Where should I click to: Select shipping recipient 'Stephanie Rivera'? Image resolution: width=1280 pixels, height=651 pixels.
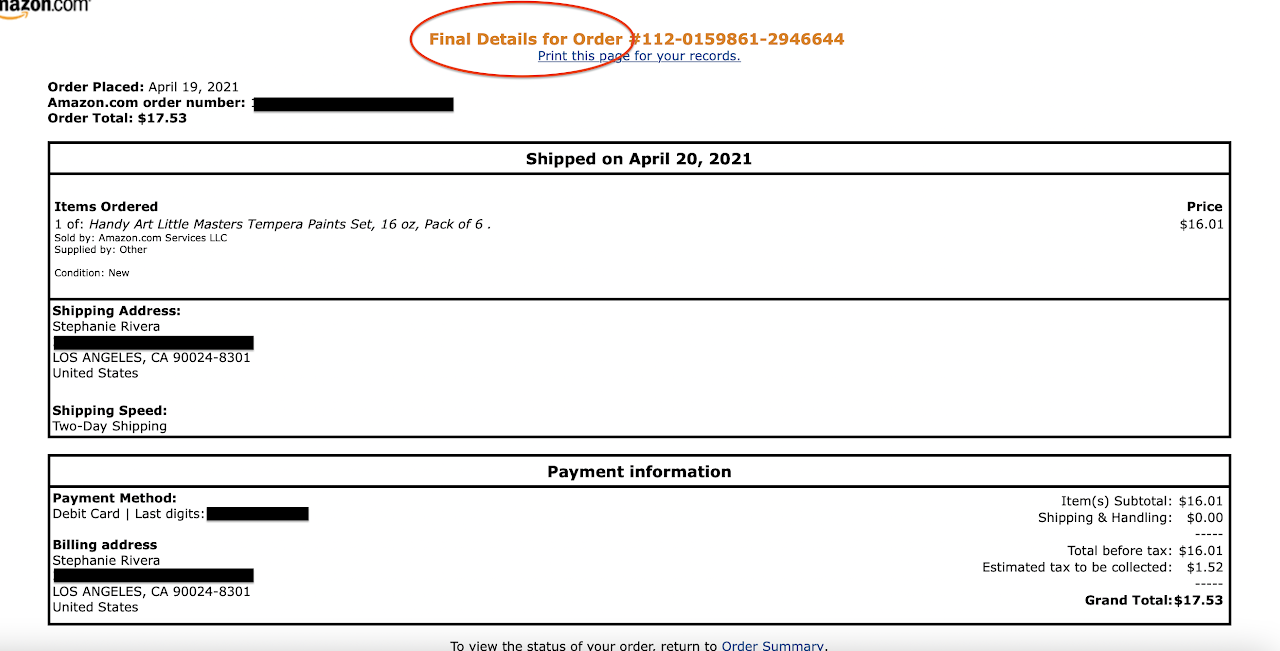coord(106,326)
